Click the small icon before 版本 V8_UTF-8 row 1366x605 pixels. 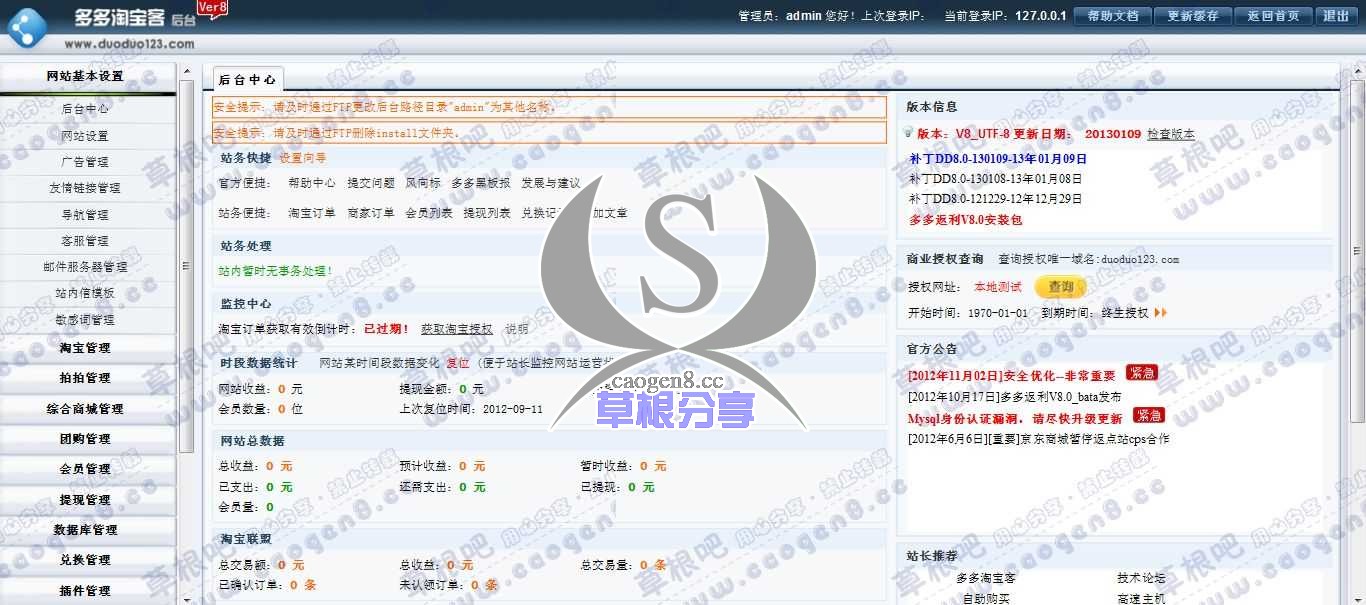907,133
